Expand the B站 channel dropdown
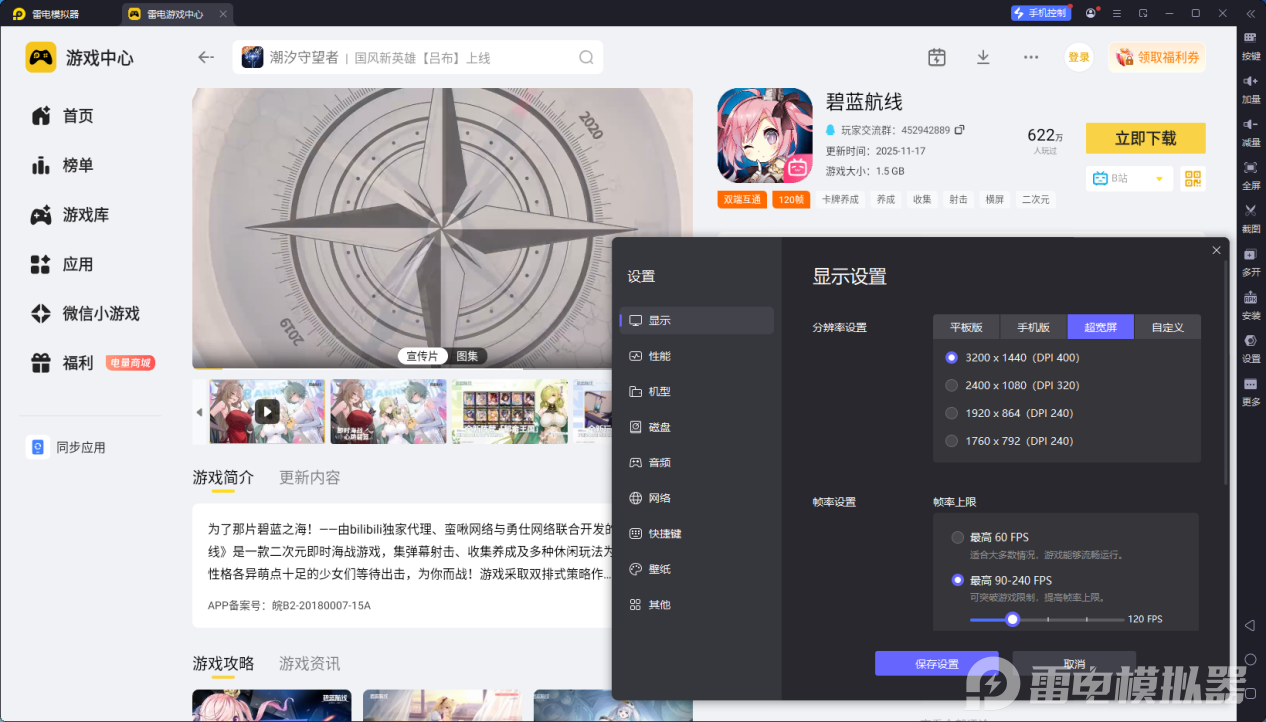1266x722 pixels. tap(1160, 179)
